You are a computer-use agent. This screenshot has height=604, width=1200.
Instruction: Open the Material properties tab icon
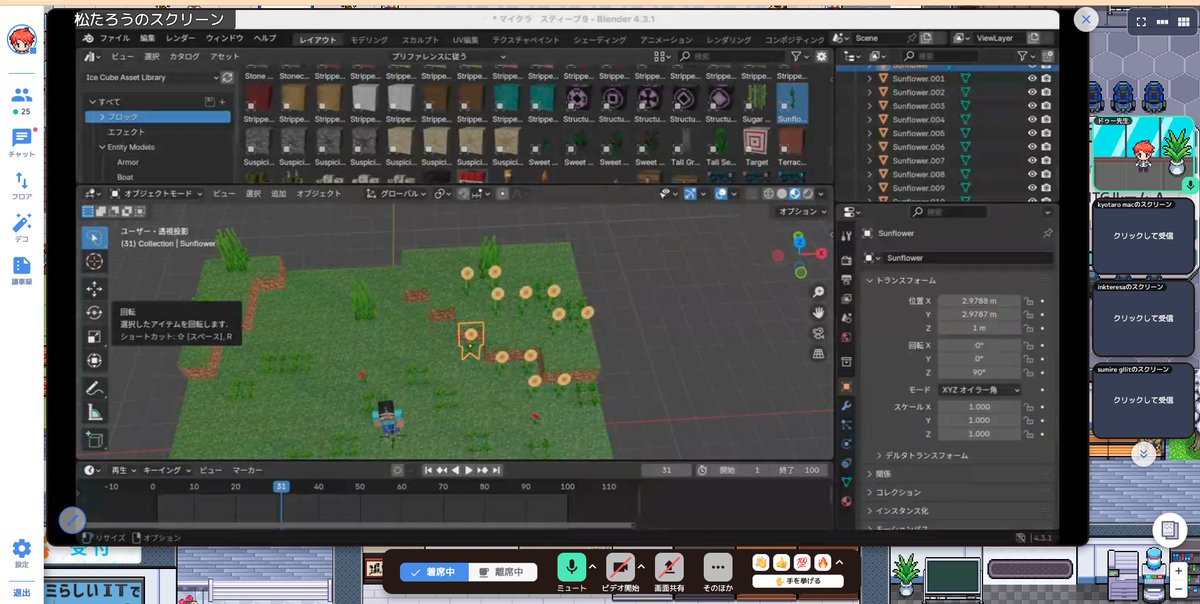pyautogui.click(x=847, y=501)
